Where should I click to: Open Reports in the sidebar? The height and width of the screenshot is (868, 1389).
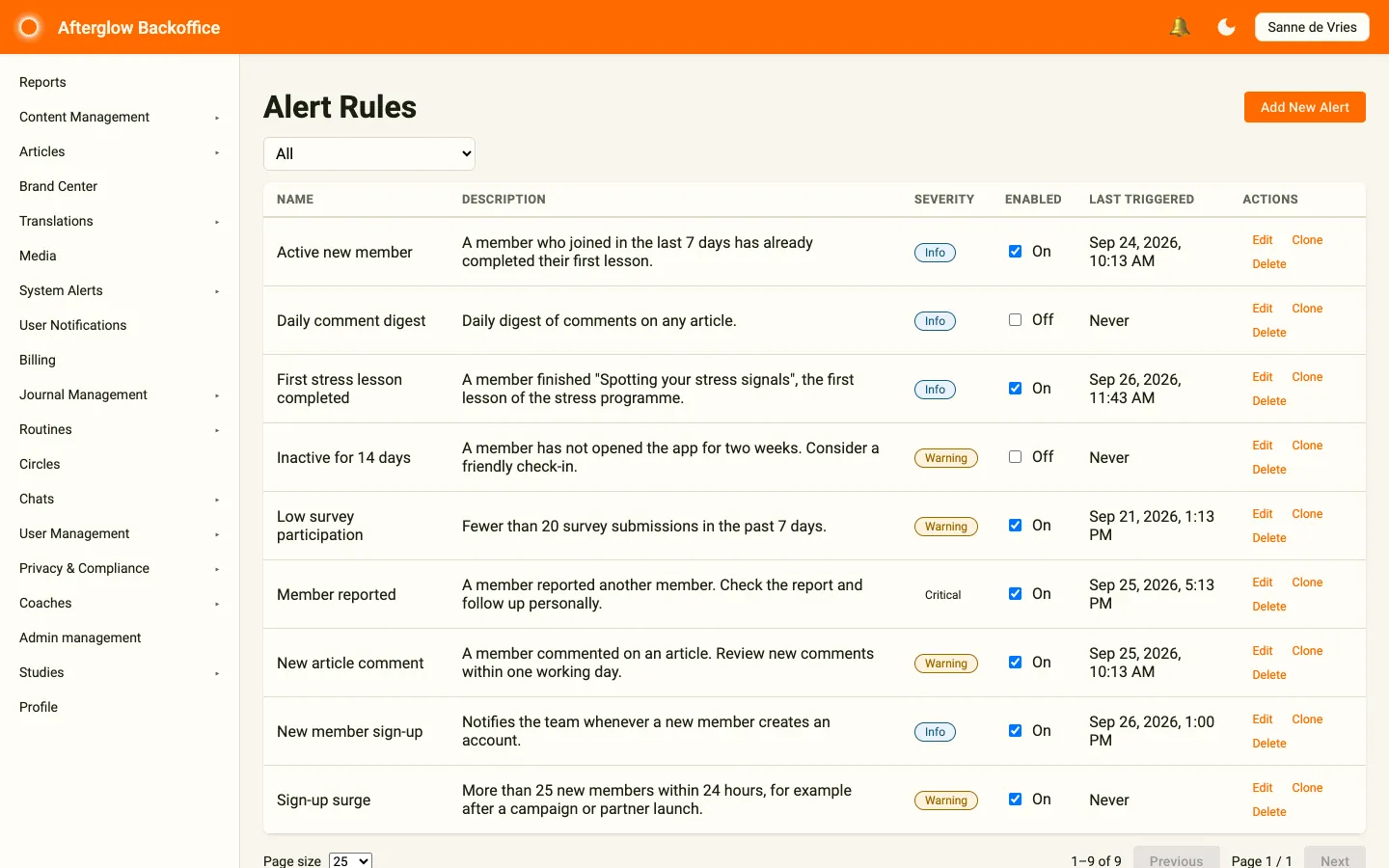coord(42,82)
